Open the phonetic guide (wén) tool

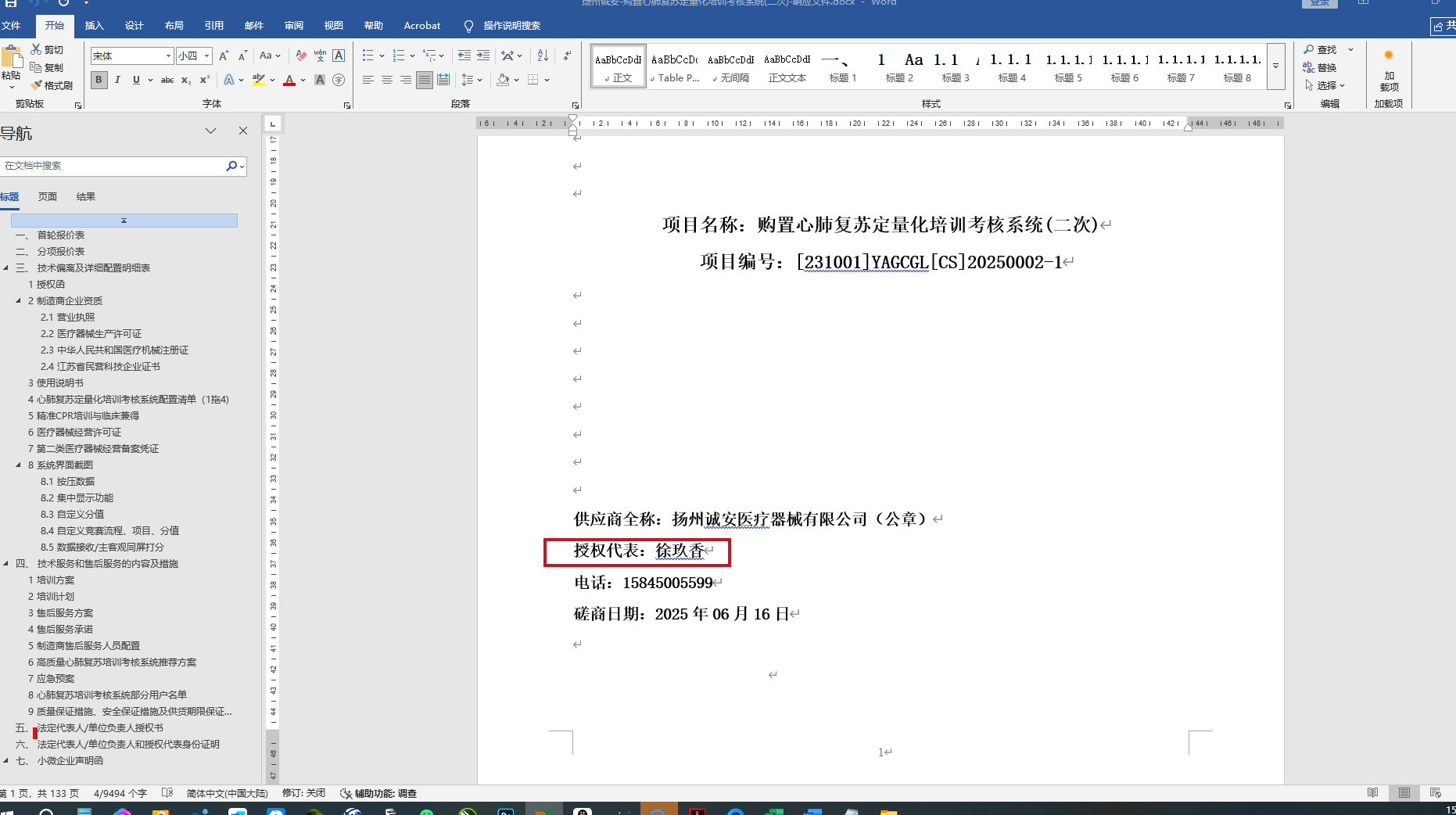(x=320, y=56)
